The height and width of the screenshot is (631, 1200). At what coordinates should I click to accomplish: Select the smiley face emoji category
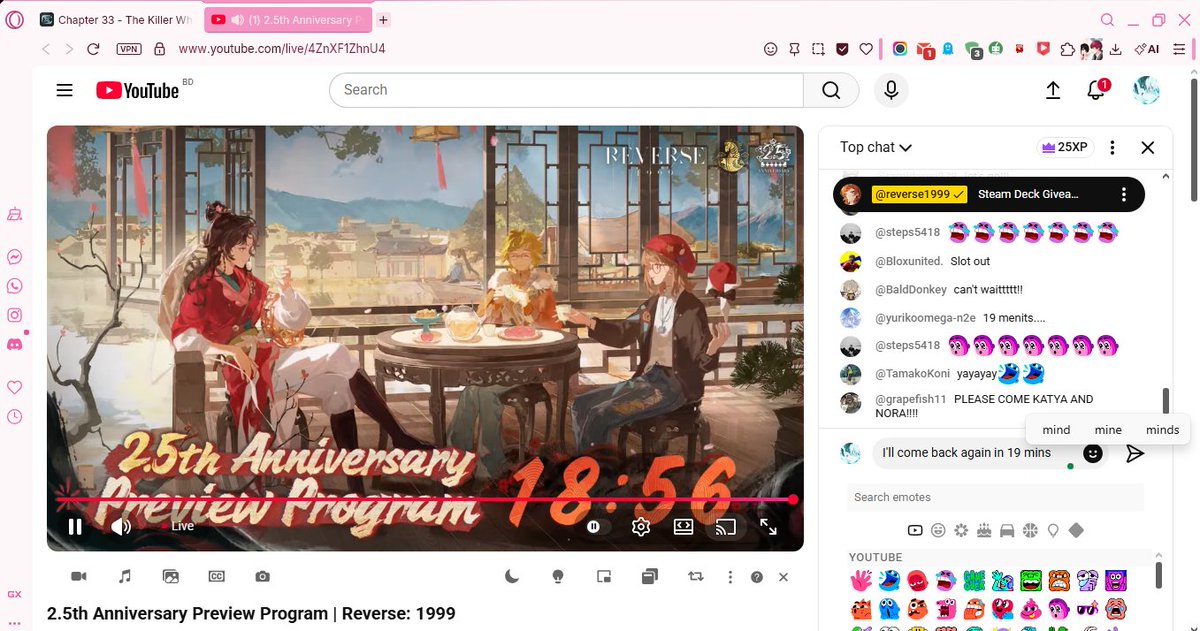(x=938, y=530)
